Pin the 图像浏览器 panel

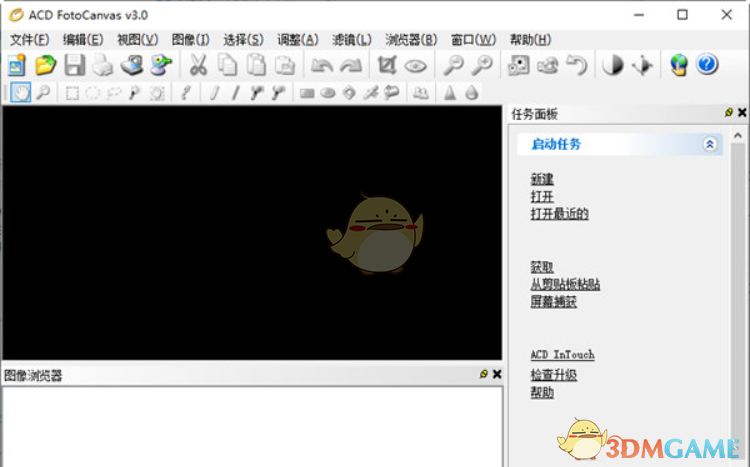pyautogui.click(x=484, y=374)
